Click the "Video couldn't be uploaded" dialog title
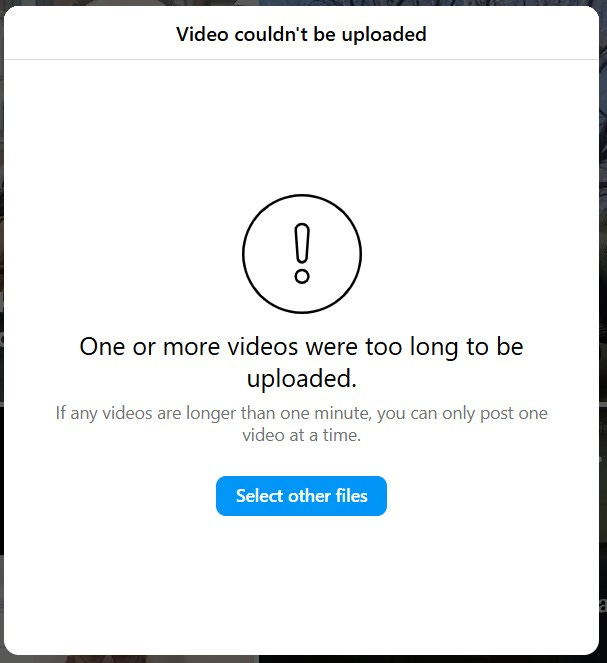Viewport: 607px width, 663px height. 301,34
